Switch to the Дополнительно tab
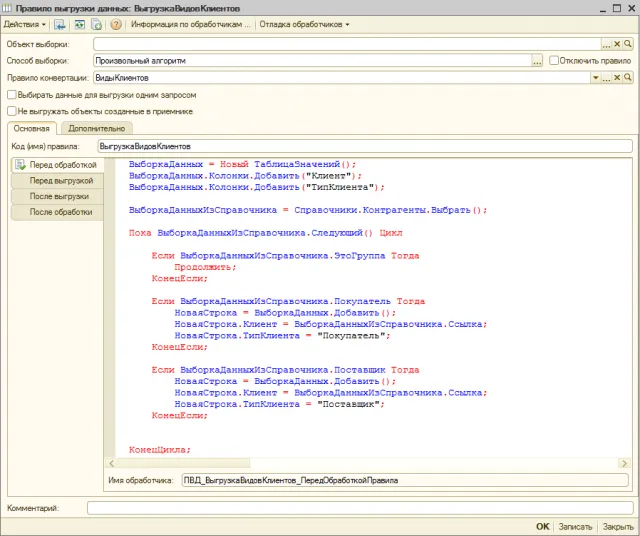This screenshot has height=536, width=640. pyautogui.click(x=96, y=129)
